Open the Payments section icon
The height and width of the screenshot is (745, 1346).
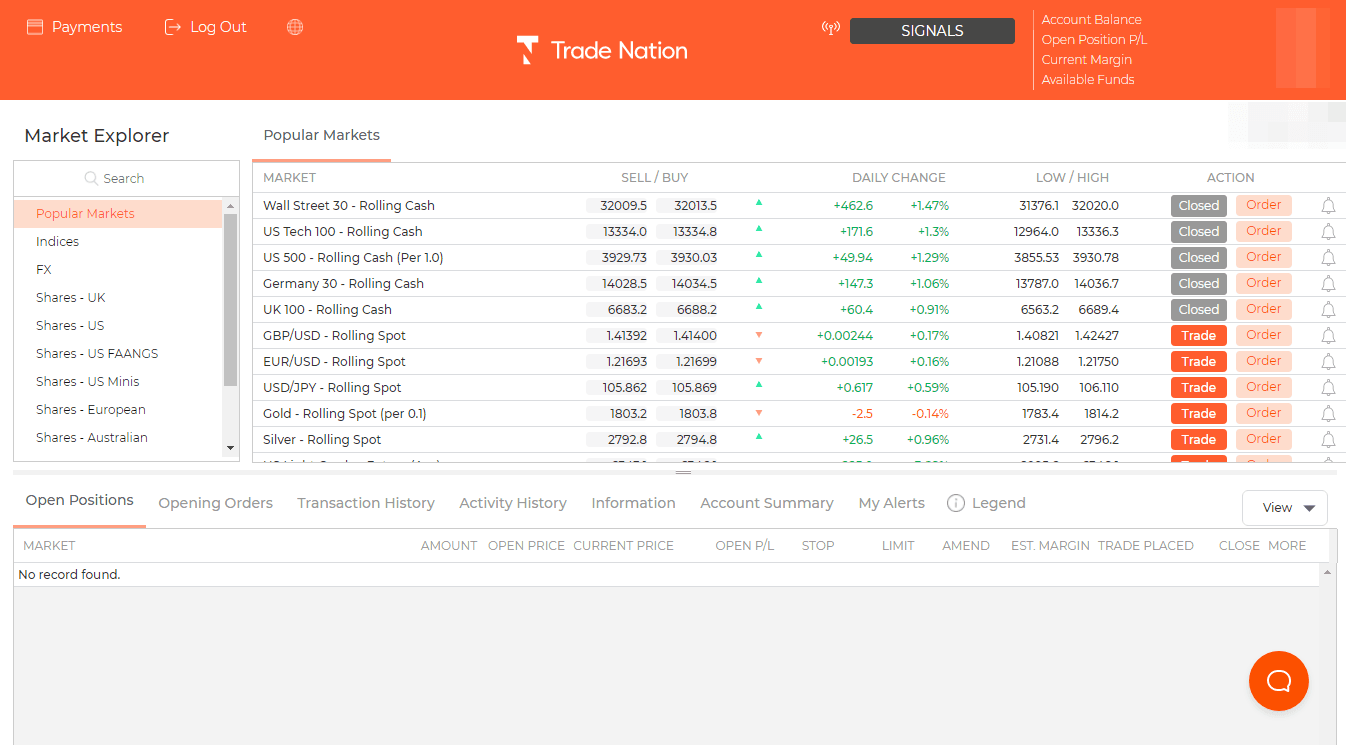37,26
